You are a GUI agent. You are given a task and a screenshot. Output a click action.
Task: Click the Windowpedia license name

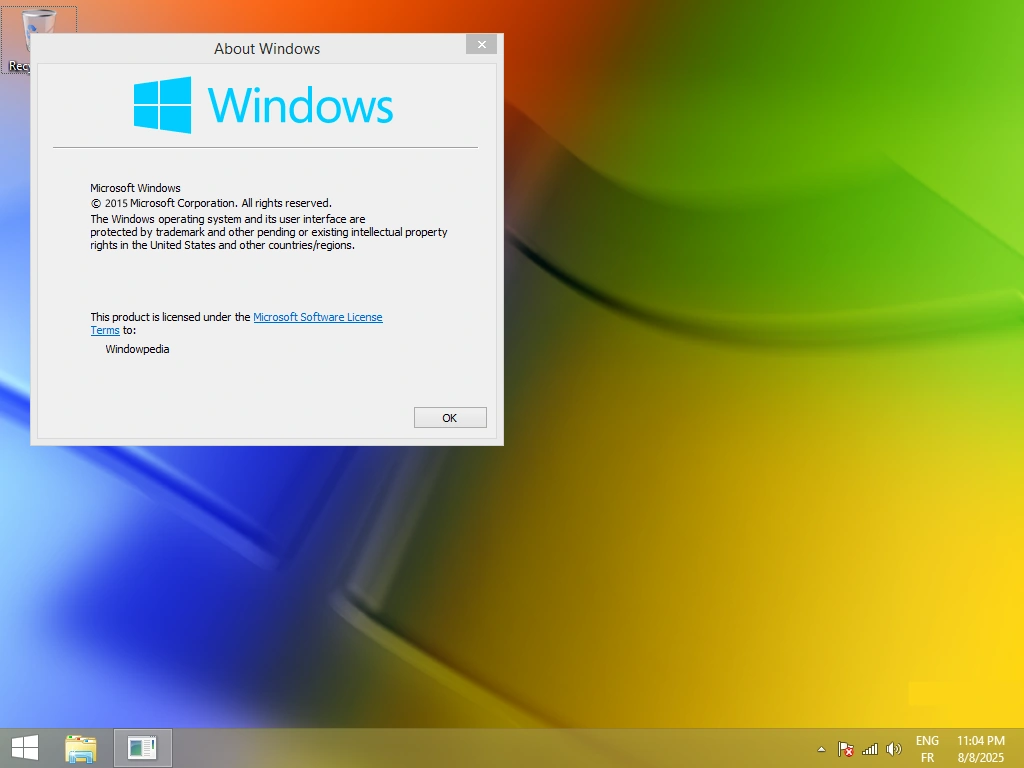pyautogui.click(x=137, y=349)
